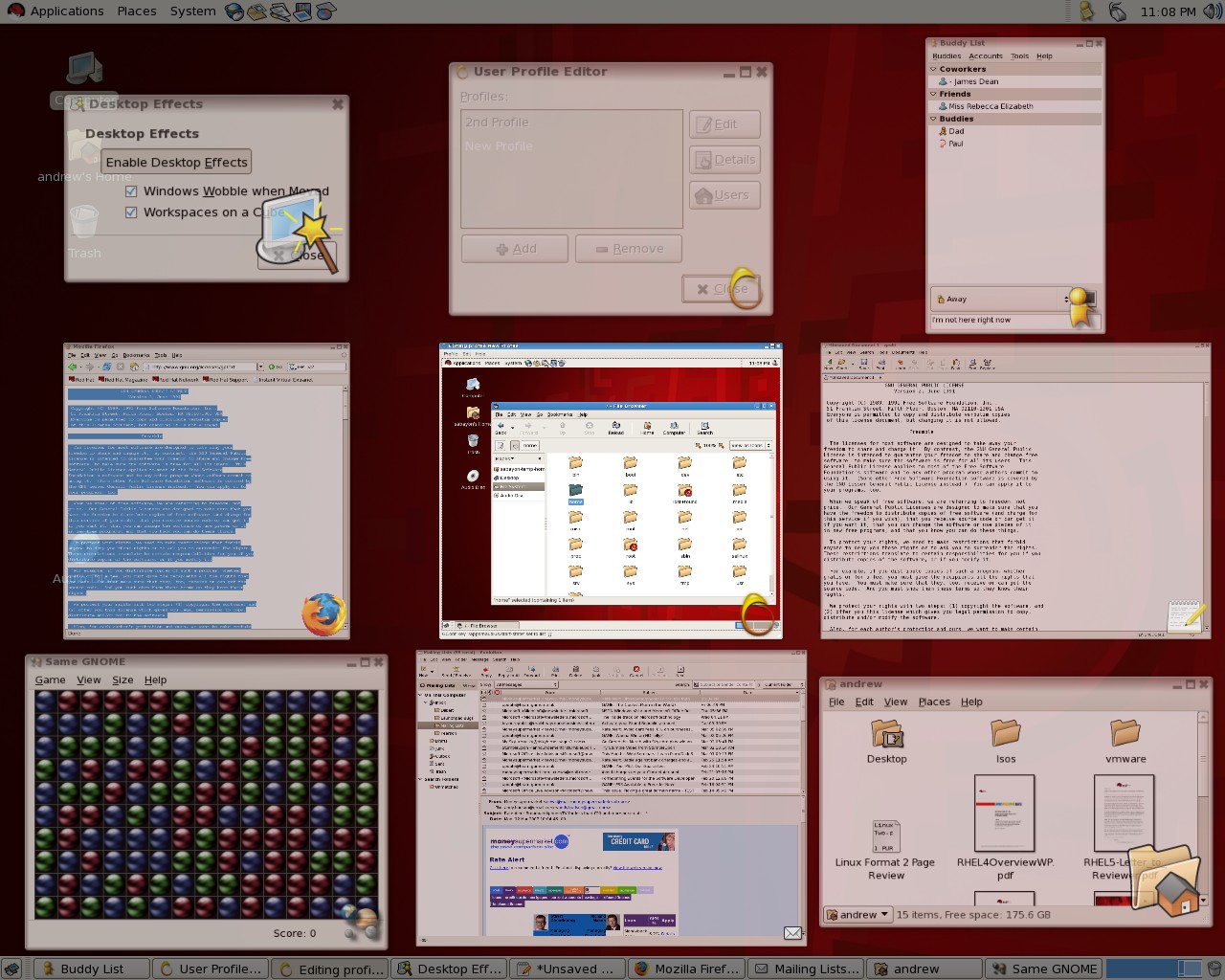Screen dimensions: 1225x980
Task: Open the andrew location dropdown in file browser
Action: pos(857,914)
